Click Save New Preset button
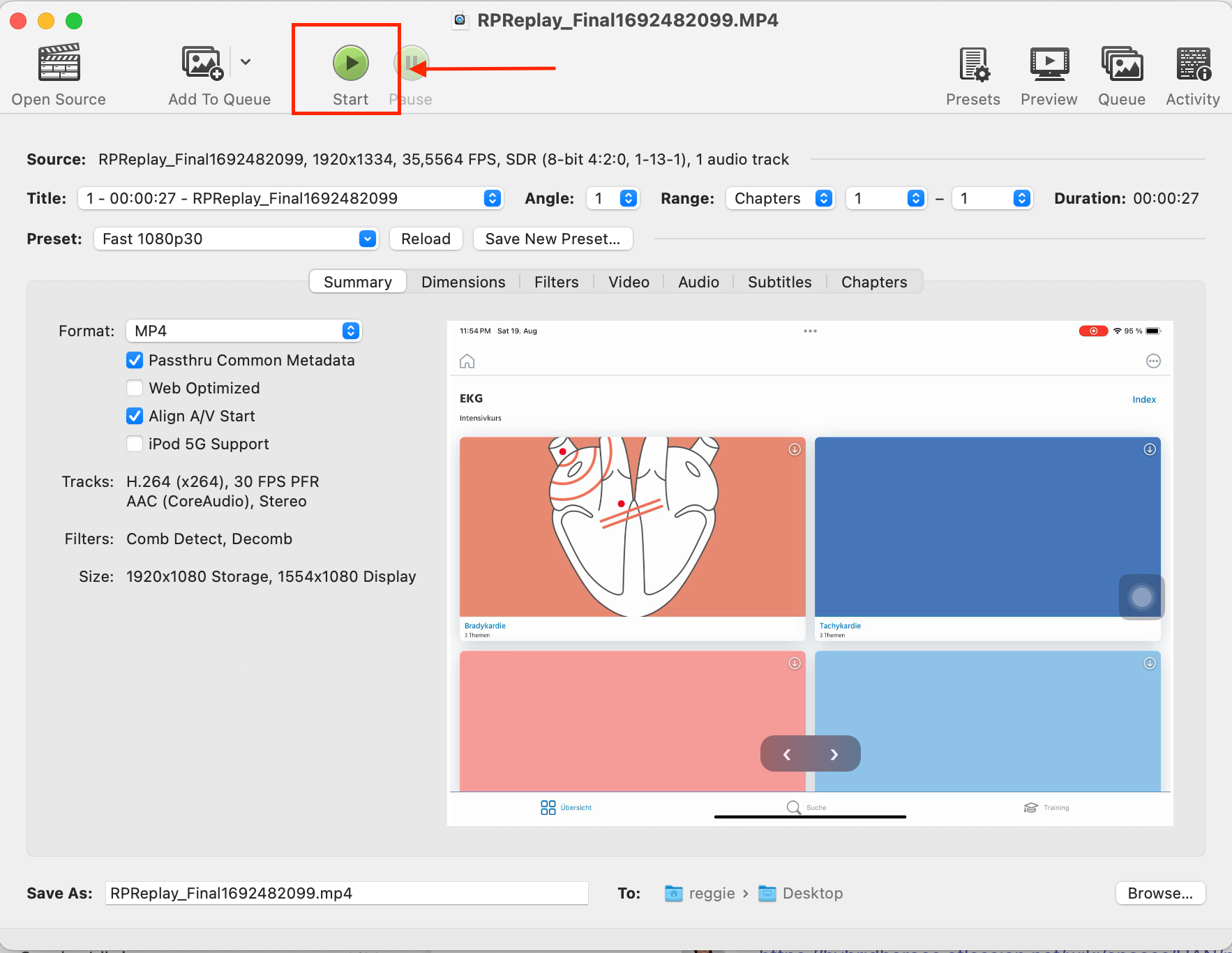 click(x=553, y=239)
